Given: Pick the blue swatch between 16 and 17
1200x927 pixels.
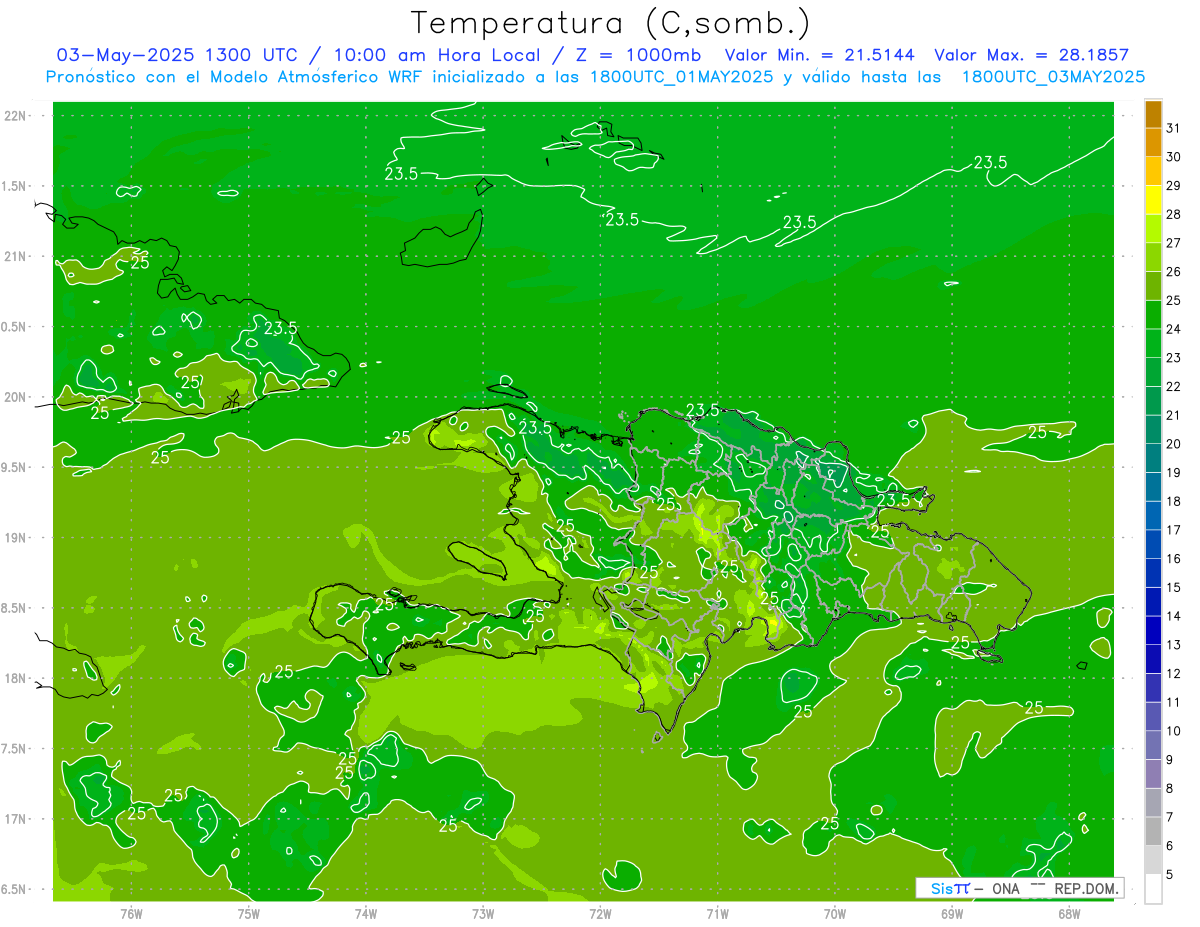Looking at the screenshot, I should [1154, 545].
